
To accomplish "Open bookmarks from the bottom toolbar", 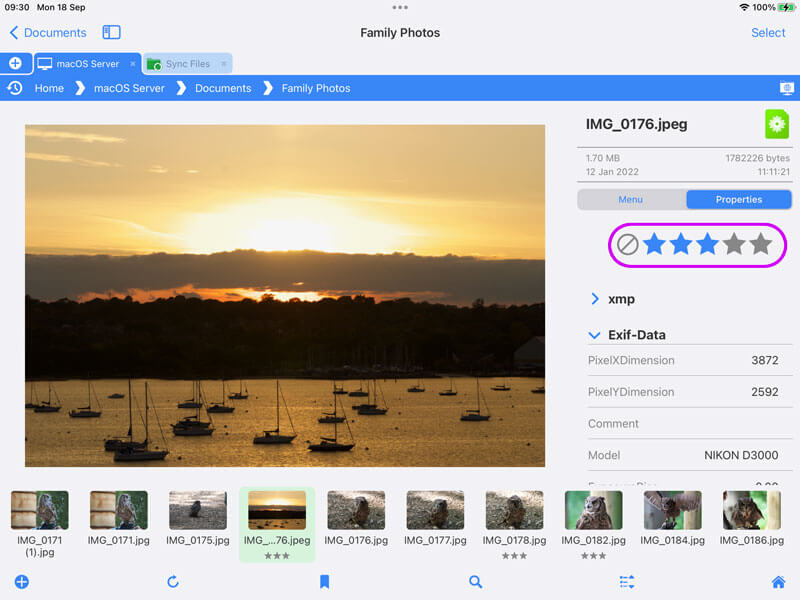I will (x=324, y=582).
